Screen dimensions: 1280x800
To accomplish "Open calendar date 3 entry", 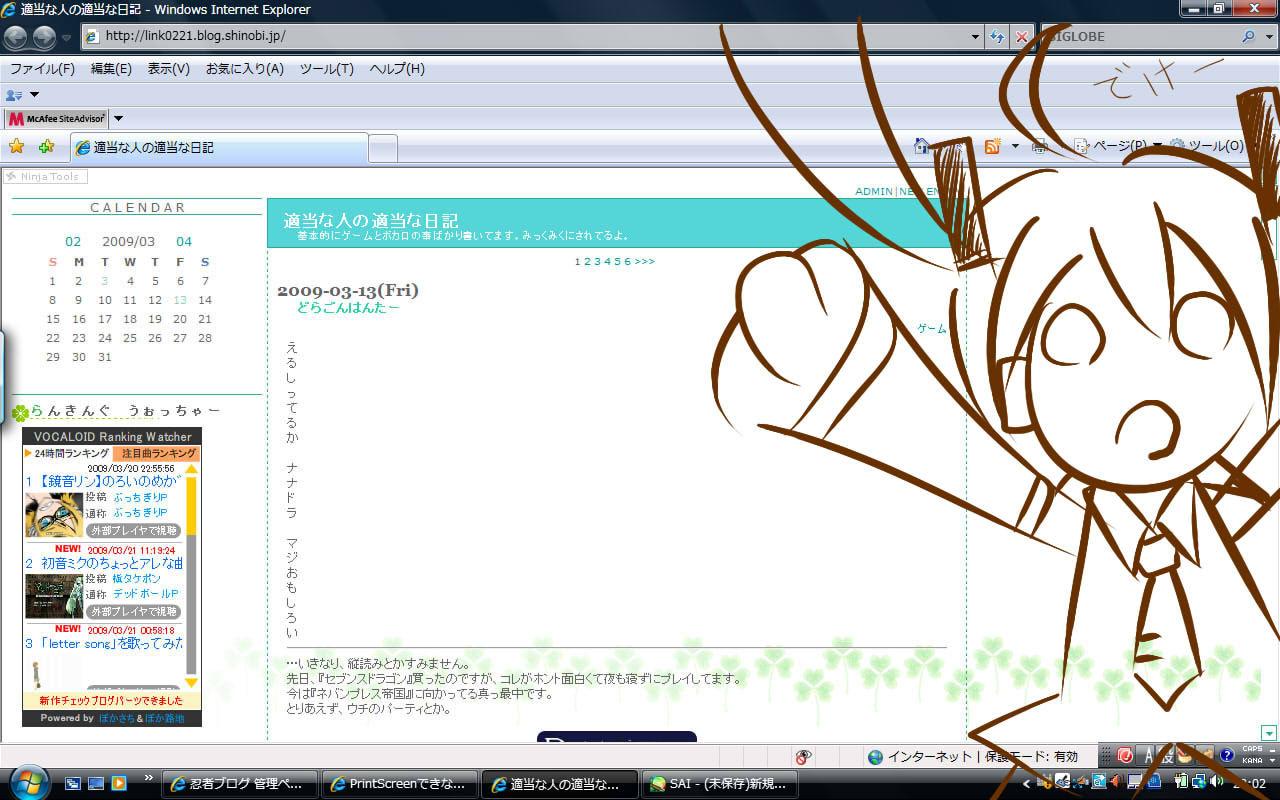I will tap(104, 281).
